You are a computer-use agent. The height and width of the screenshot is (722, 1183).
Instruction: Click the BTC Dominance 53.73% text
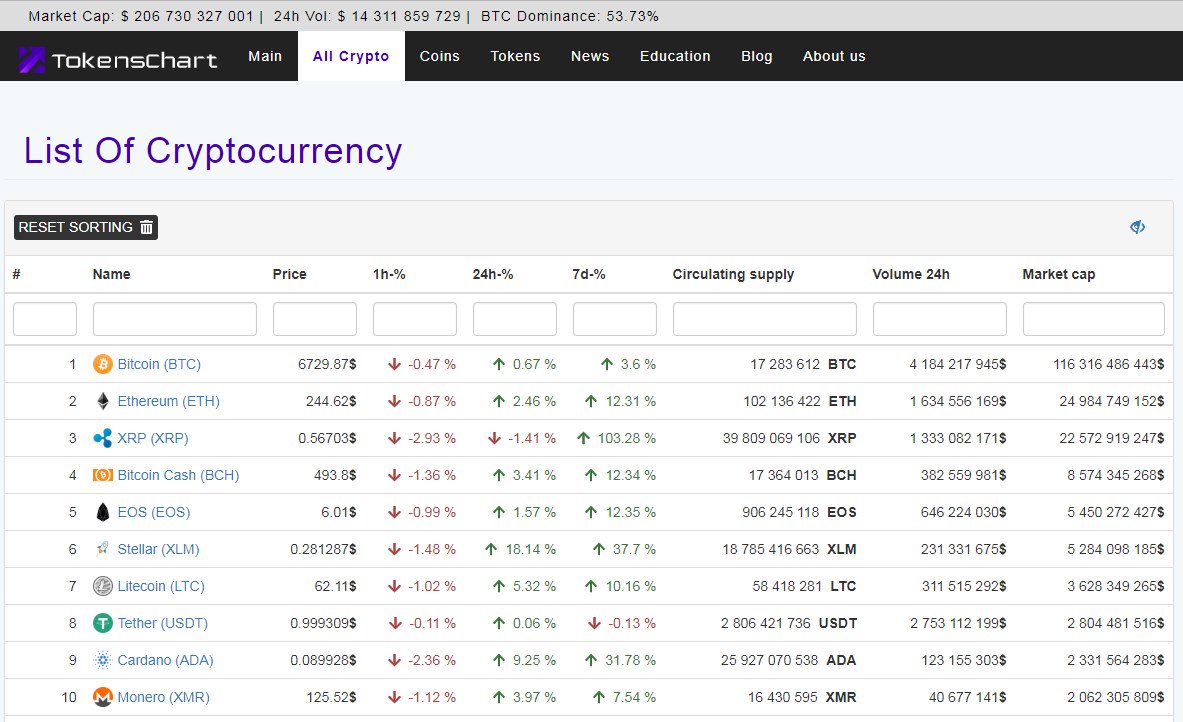(570, 16)
